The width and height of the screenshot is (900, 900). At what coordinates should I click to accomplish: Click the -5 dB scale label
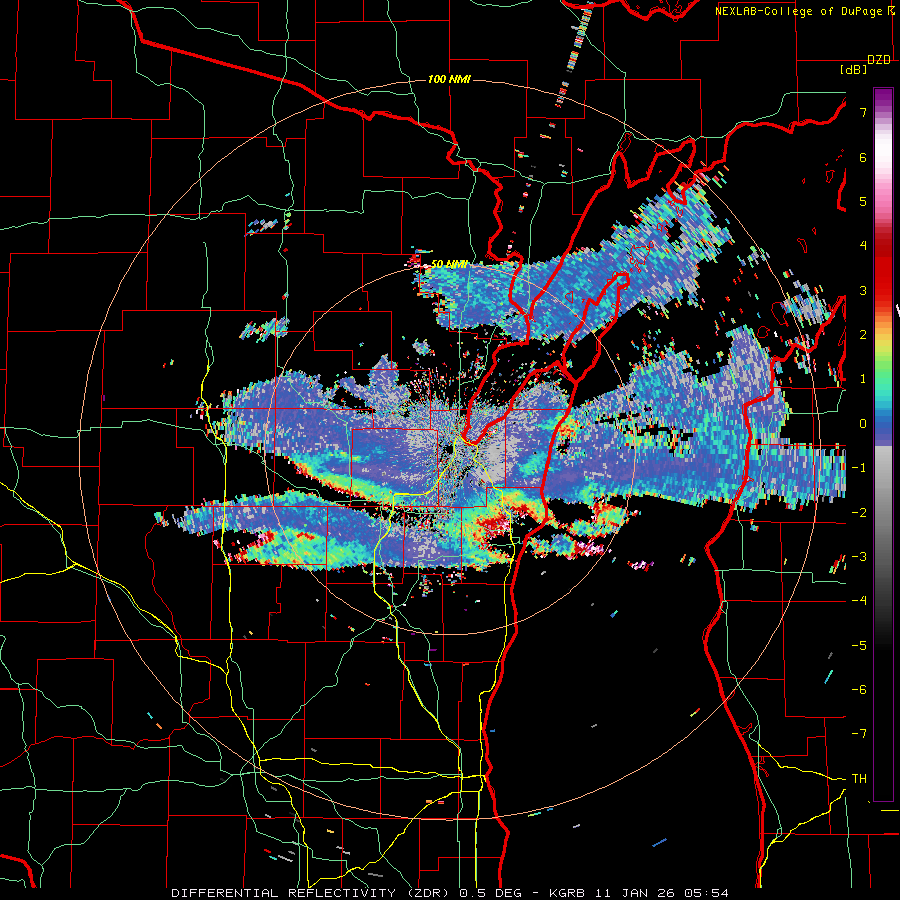tap(859, 646)
